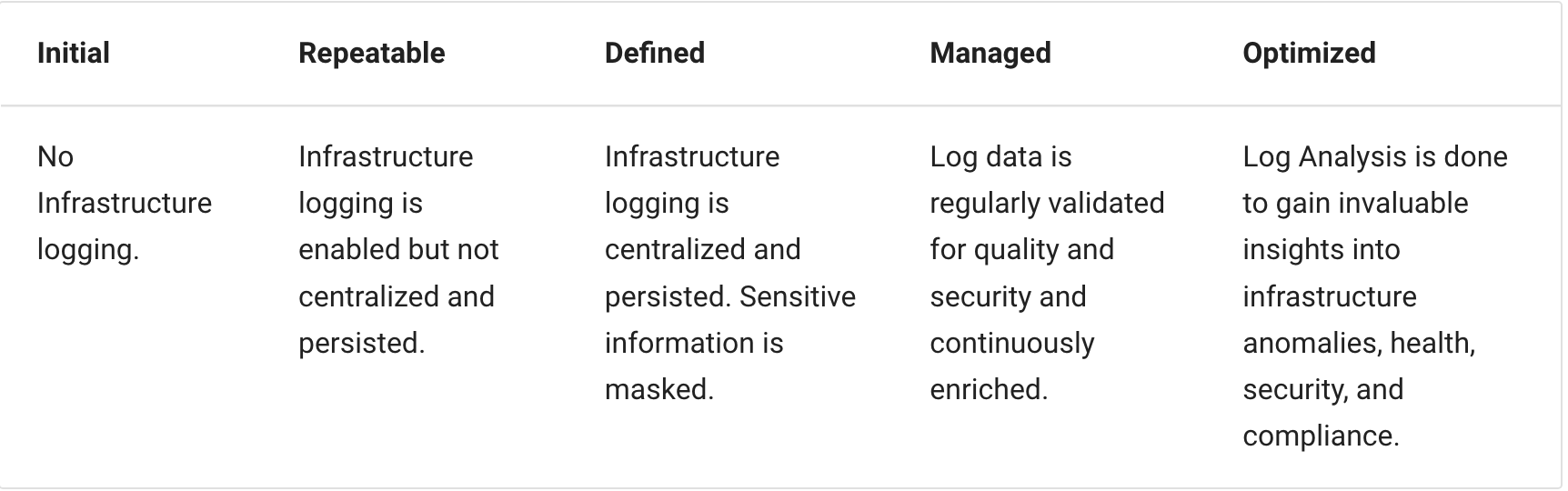Click the word 'enriched.' in Managed column
The width and height of the screenshot is (1568, 491).
(x=989, y=389)
